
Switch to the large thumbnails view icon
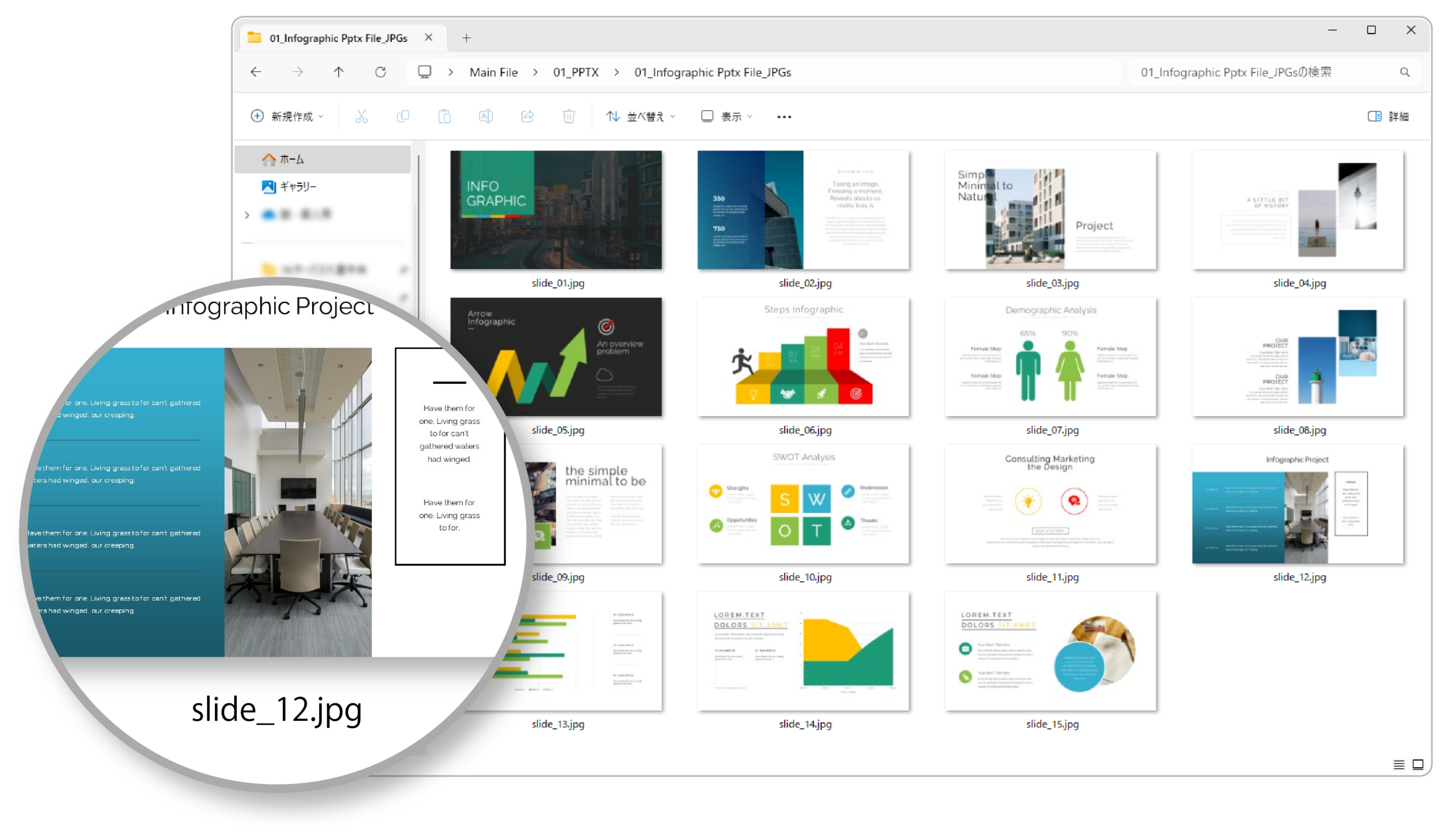[x=1418, y=764]
